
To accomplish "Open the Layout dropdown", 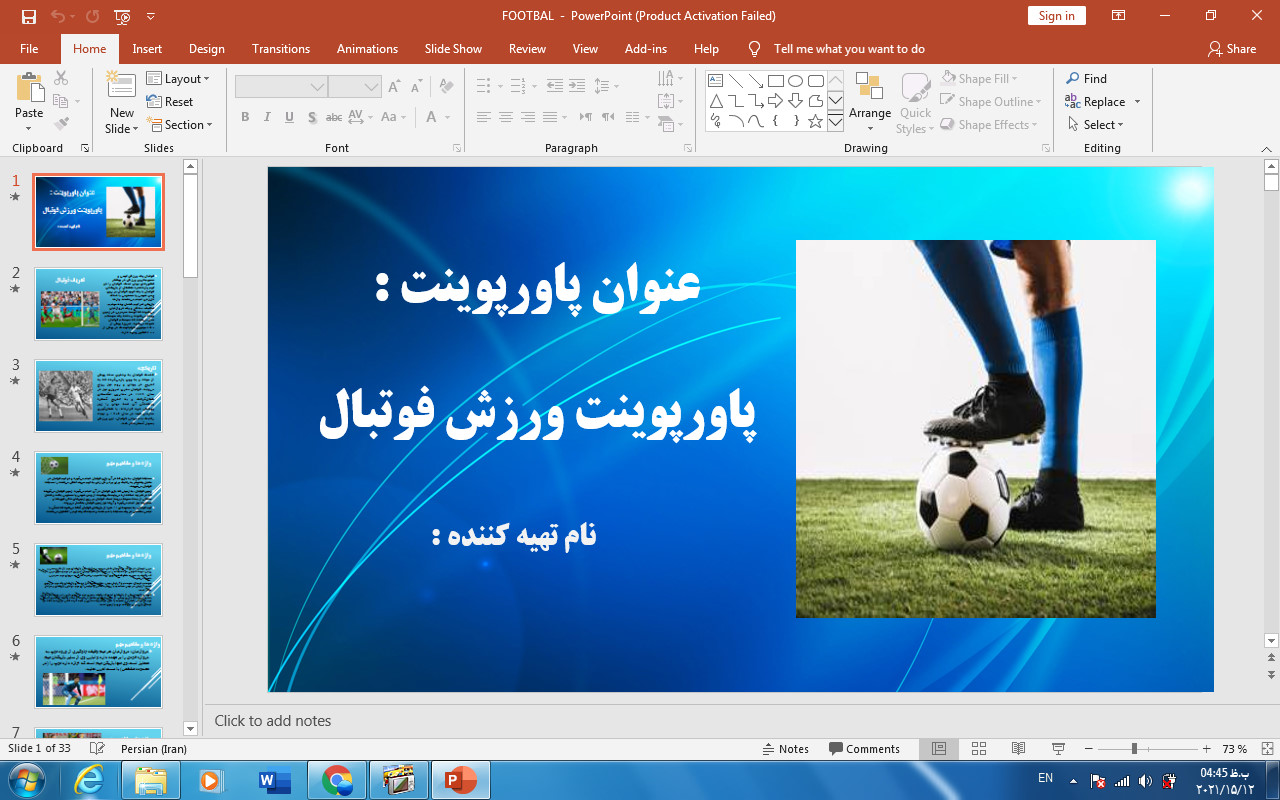I will [x=180, y=78].
